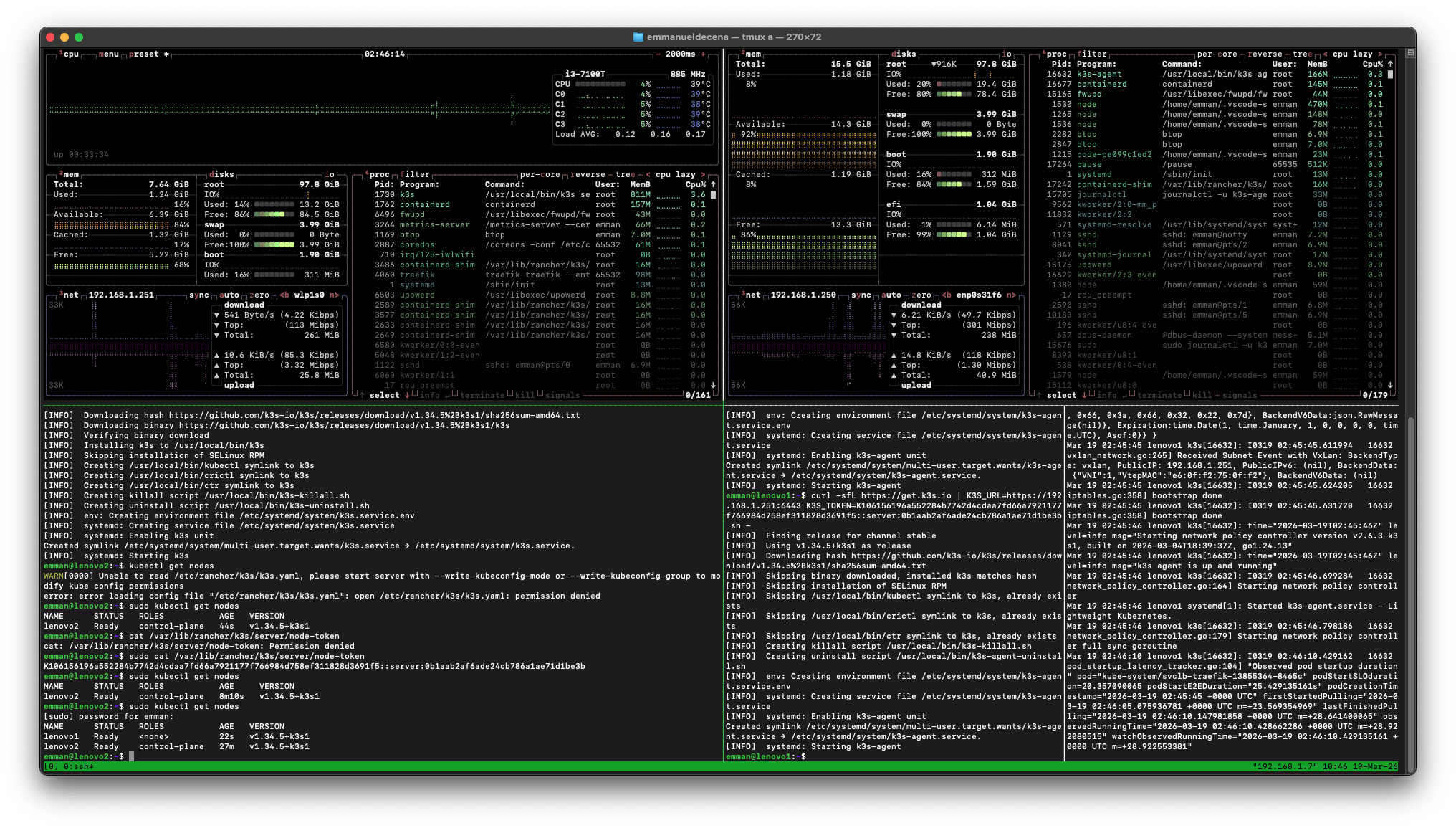Click the up arrow before 'select' in the left proc box

363,395
